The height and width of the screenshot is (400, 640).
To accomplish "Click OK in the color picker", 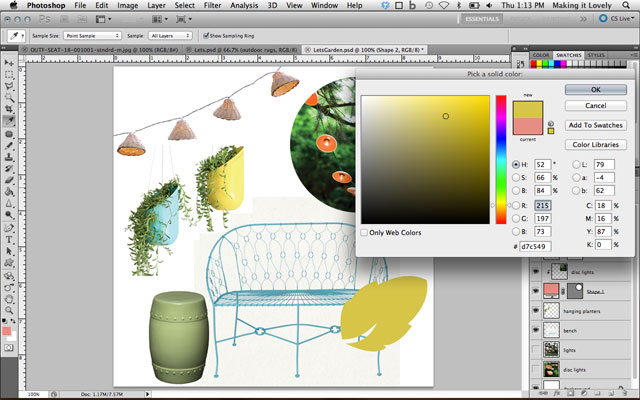I will click(595, 89).
